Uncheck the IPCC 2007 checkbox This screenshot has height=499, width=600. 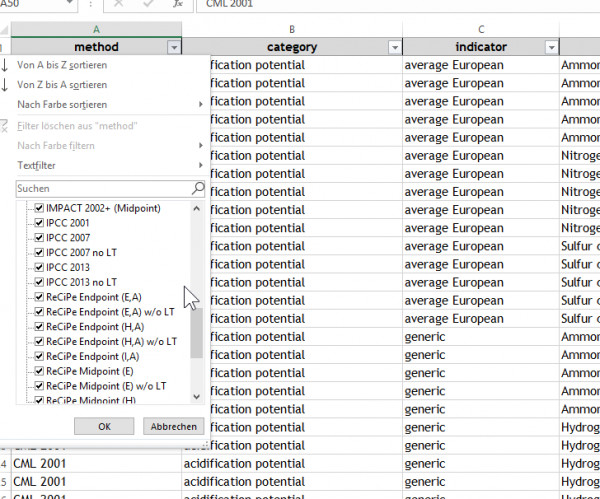(39, 238)
